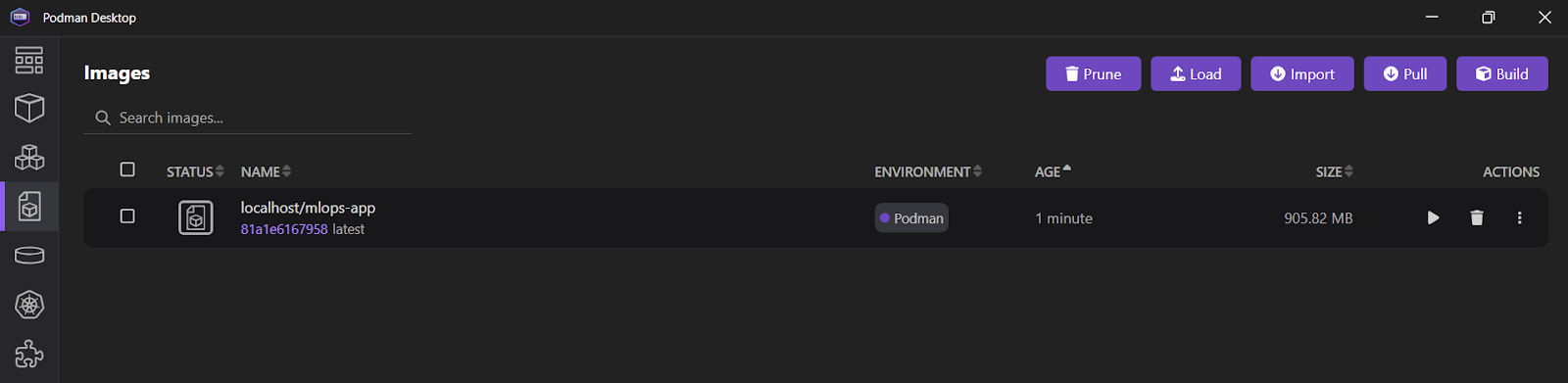Sort images by Environment column
1568x383 pixels.
pos(928,171)
